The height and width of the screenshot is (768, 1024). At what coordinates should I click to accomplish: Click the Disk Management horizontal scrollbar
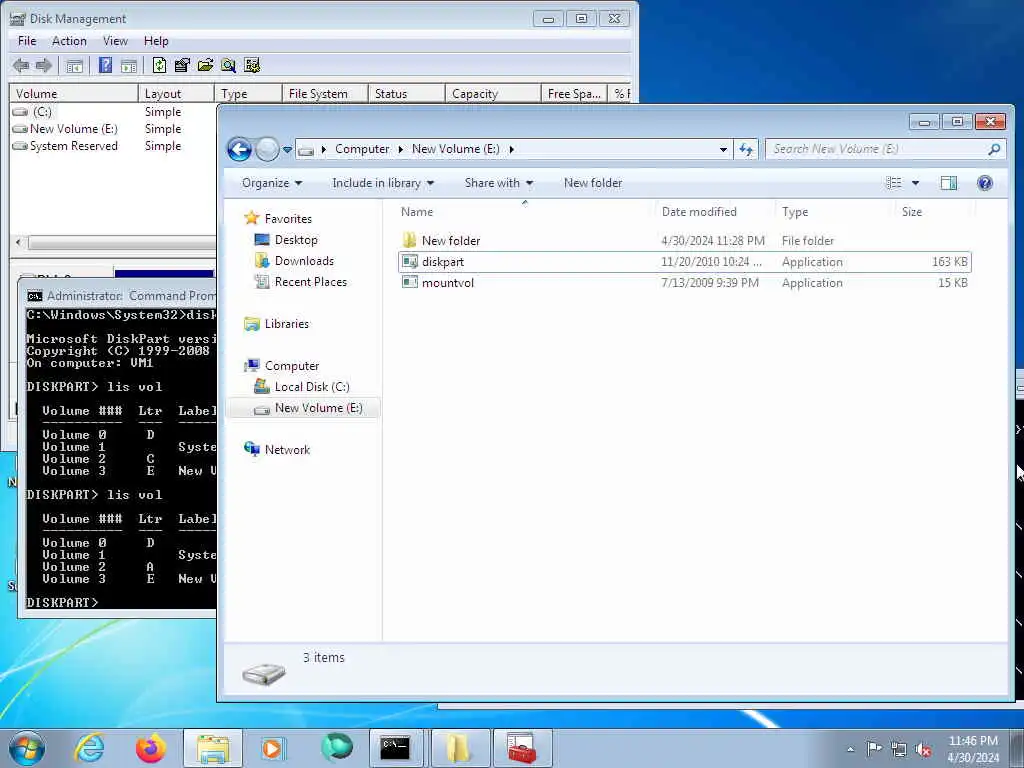(x=121, y=243)
